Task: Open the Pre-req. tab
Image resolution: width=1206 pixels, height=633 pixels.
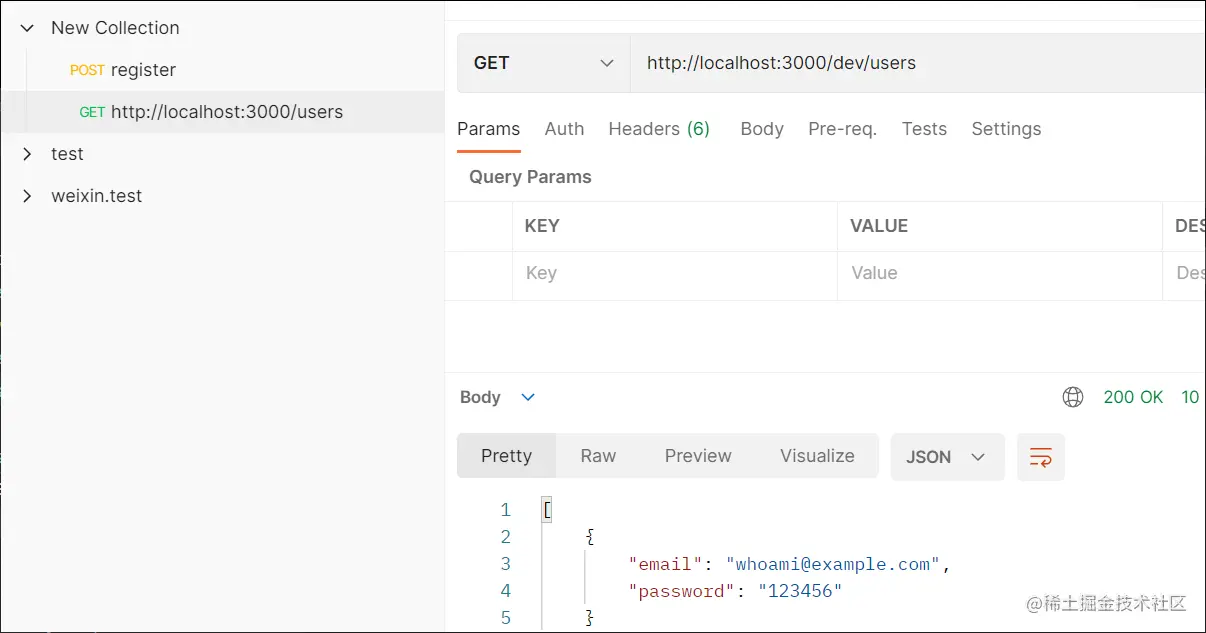Action: 842,129
